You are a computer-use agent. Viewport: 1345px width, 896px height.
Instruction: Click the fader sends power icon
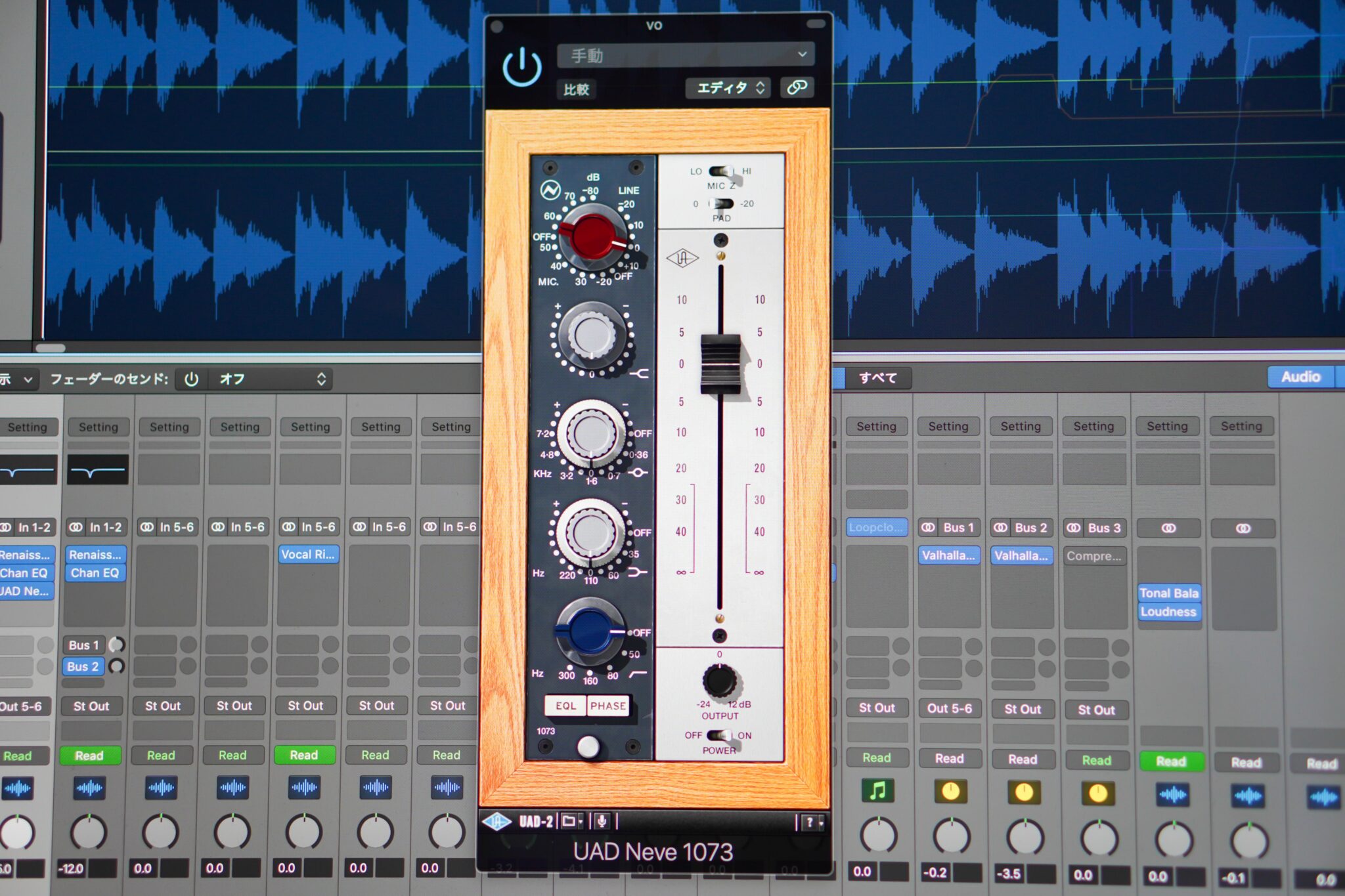191,379
